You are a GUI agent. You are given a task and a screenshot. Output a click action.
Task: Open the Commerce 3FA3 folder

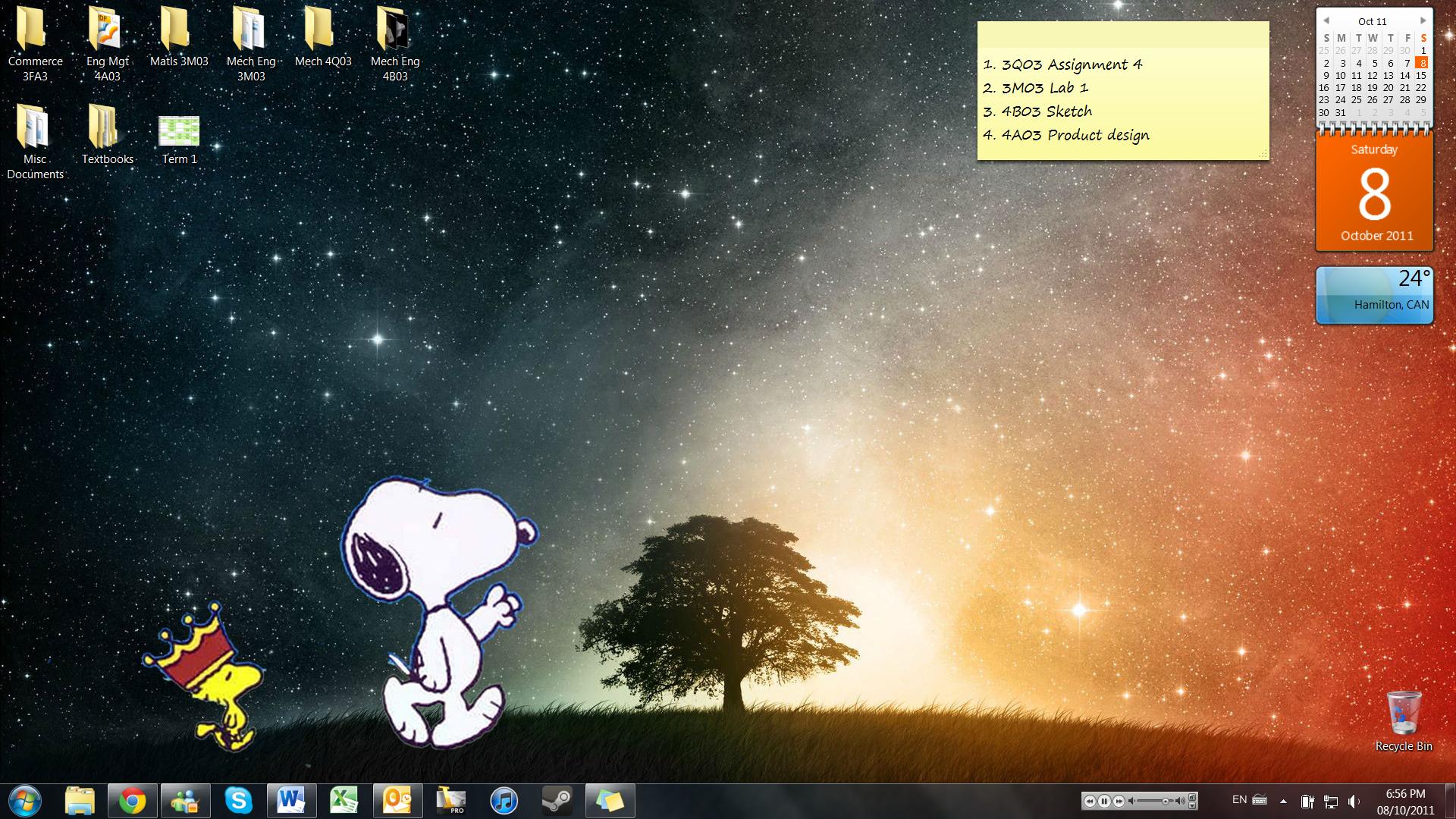[35, 44]
